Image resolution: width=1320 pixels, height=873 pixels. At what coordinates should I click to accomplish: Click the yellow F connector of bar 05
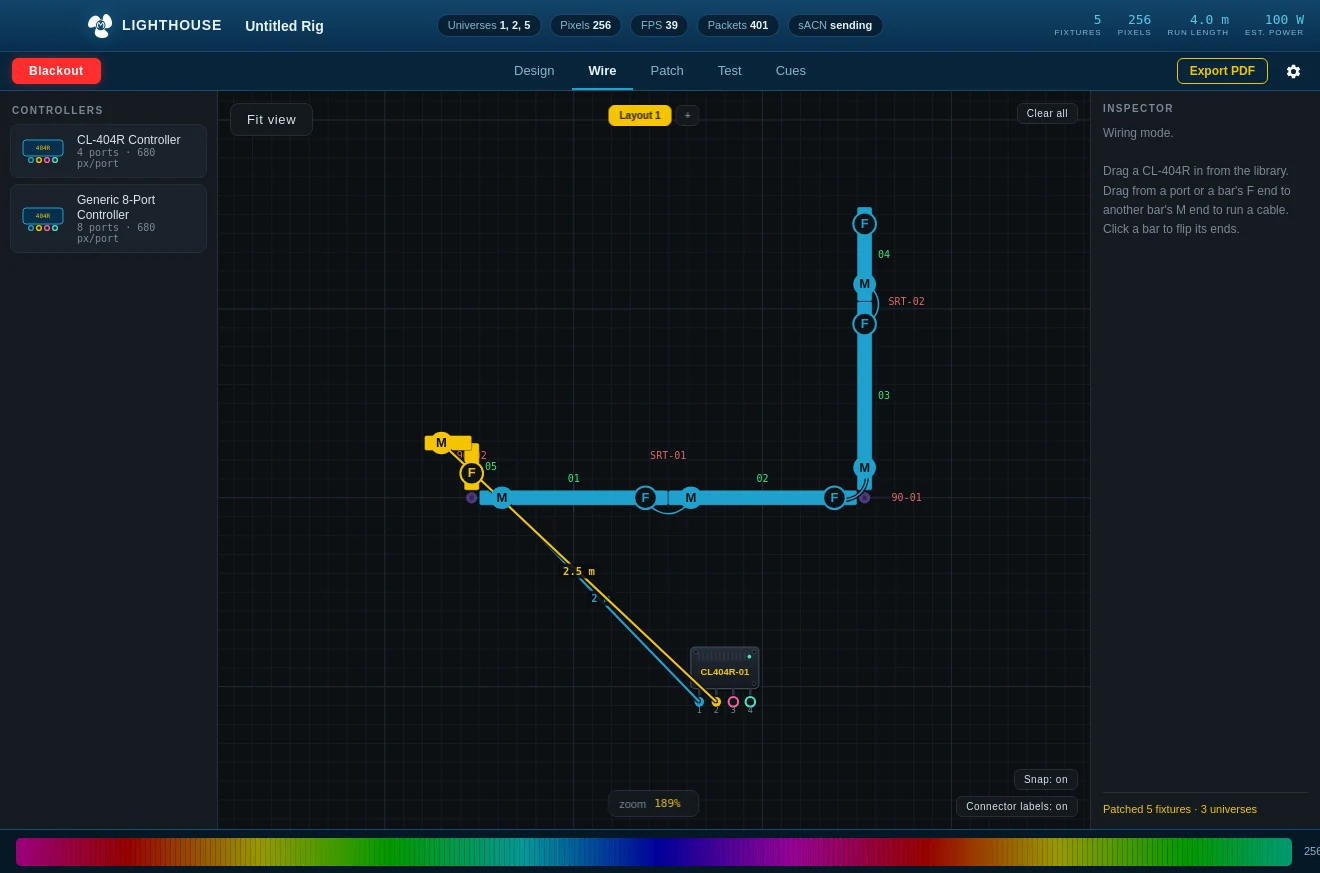472,473
